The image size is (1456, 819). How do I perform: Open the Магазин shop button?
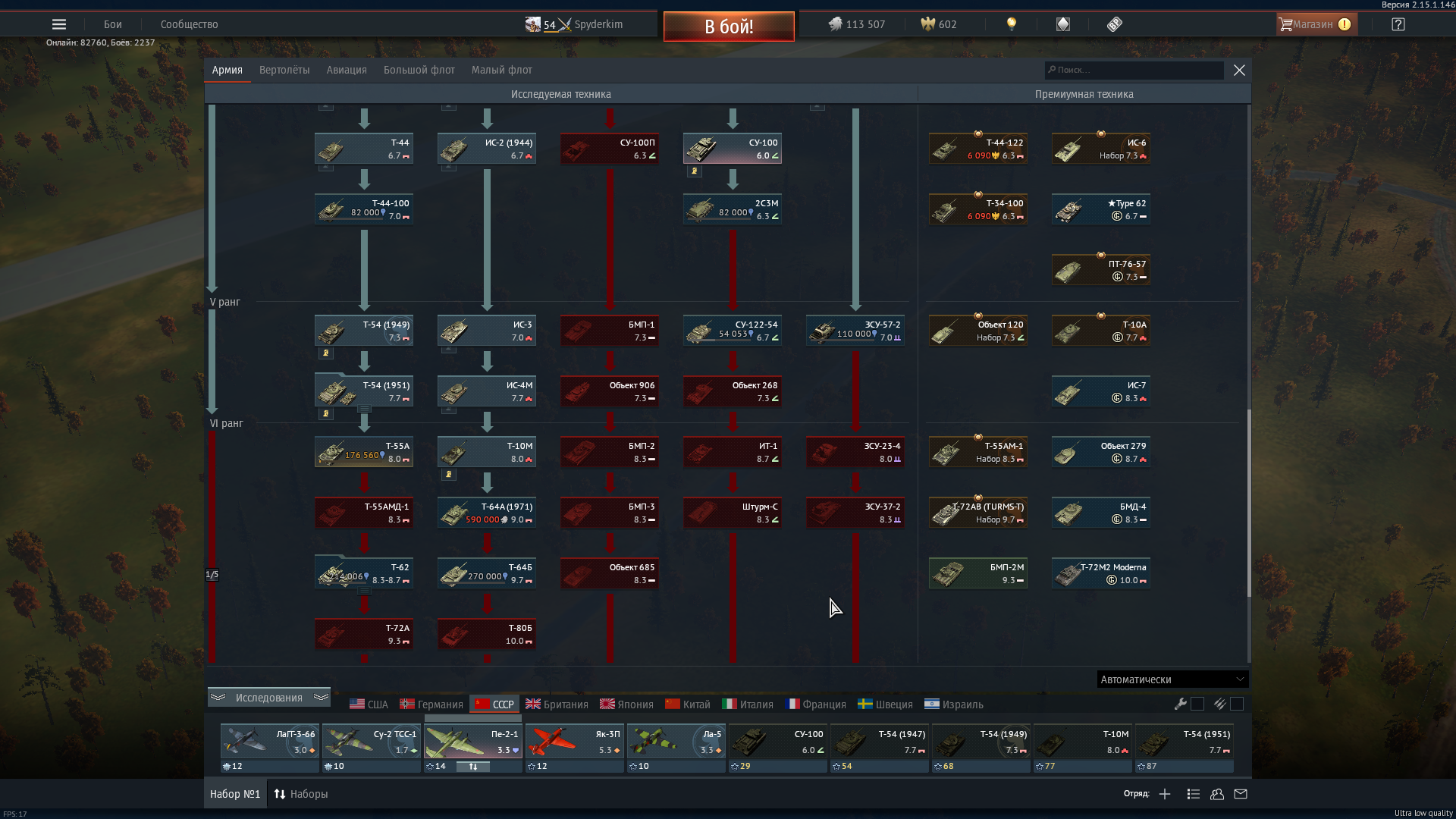pos(1317,24)
